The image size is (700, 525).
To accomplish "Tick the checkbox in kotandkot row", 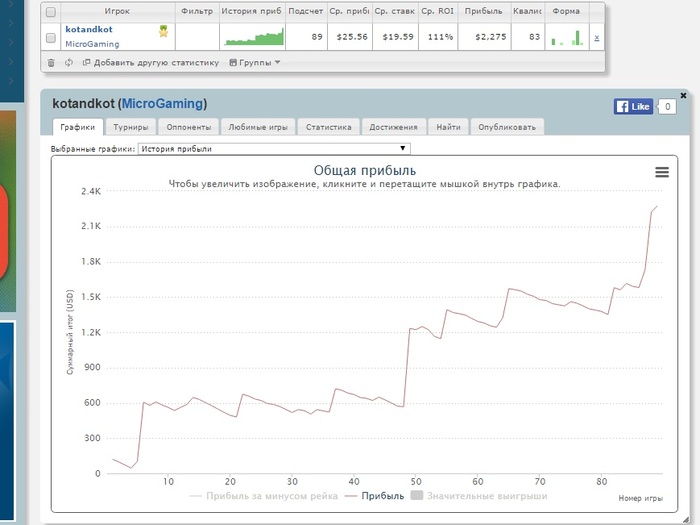I will click(x=51, y=38).
